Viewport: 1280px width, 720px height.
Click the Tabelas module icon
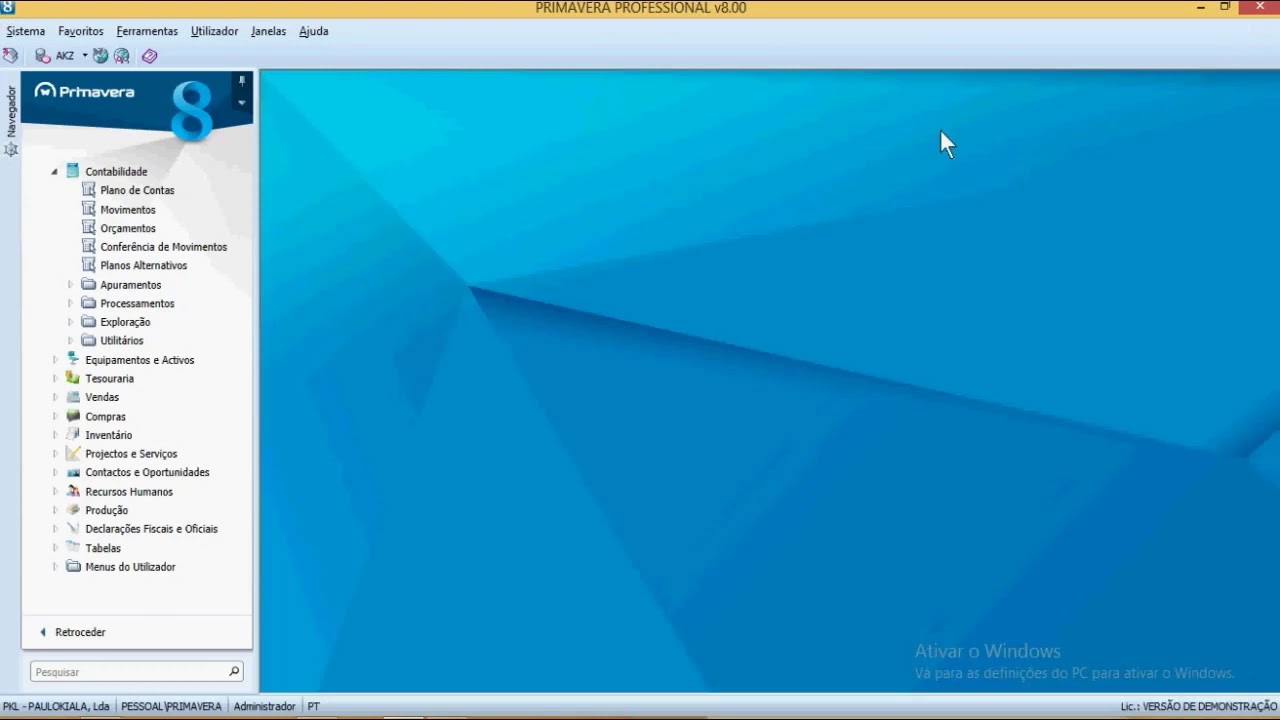(x=72, y=548)
